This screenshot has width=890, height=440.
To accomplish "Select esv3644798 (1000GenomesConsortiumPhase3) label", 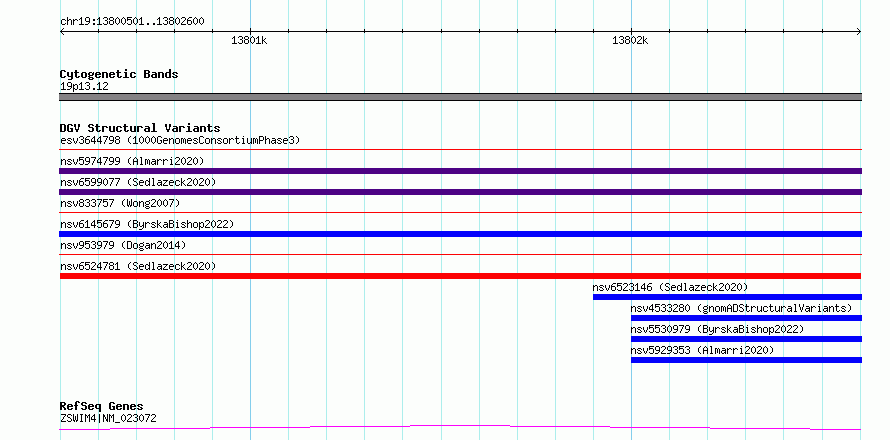I will (180, 140).
